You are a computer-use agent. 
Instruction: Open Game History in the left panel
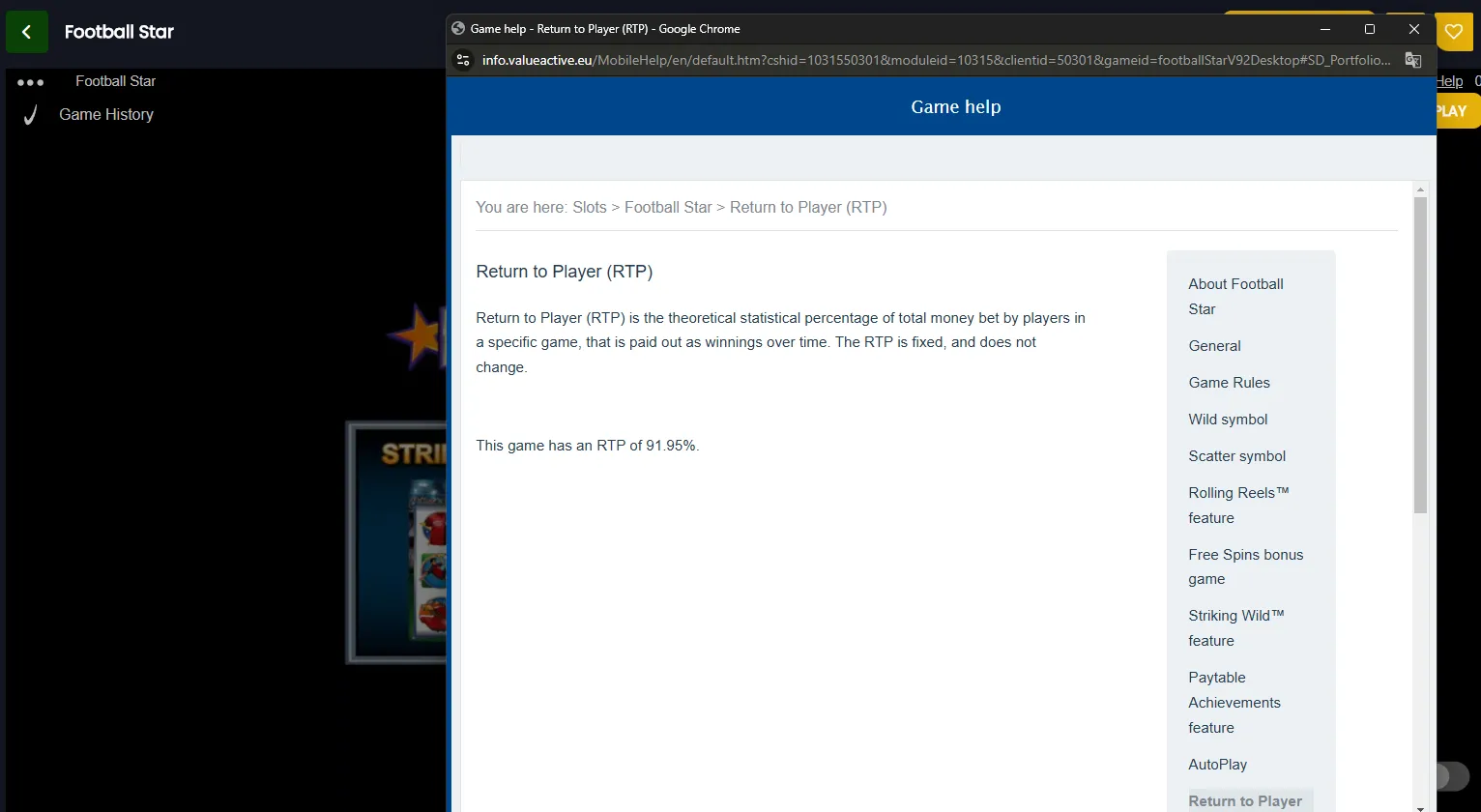click(106, 114)
